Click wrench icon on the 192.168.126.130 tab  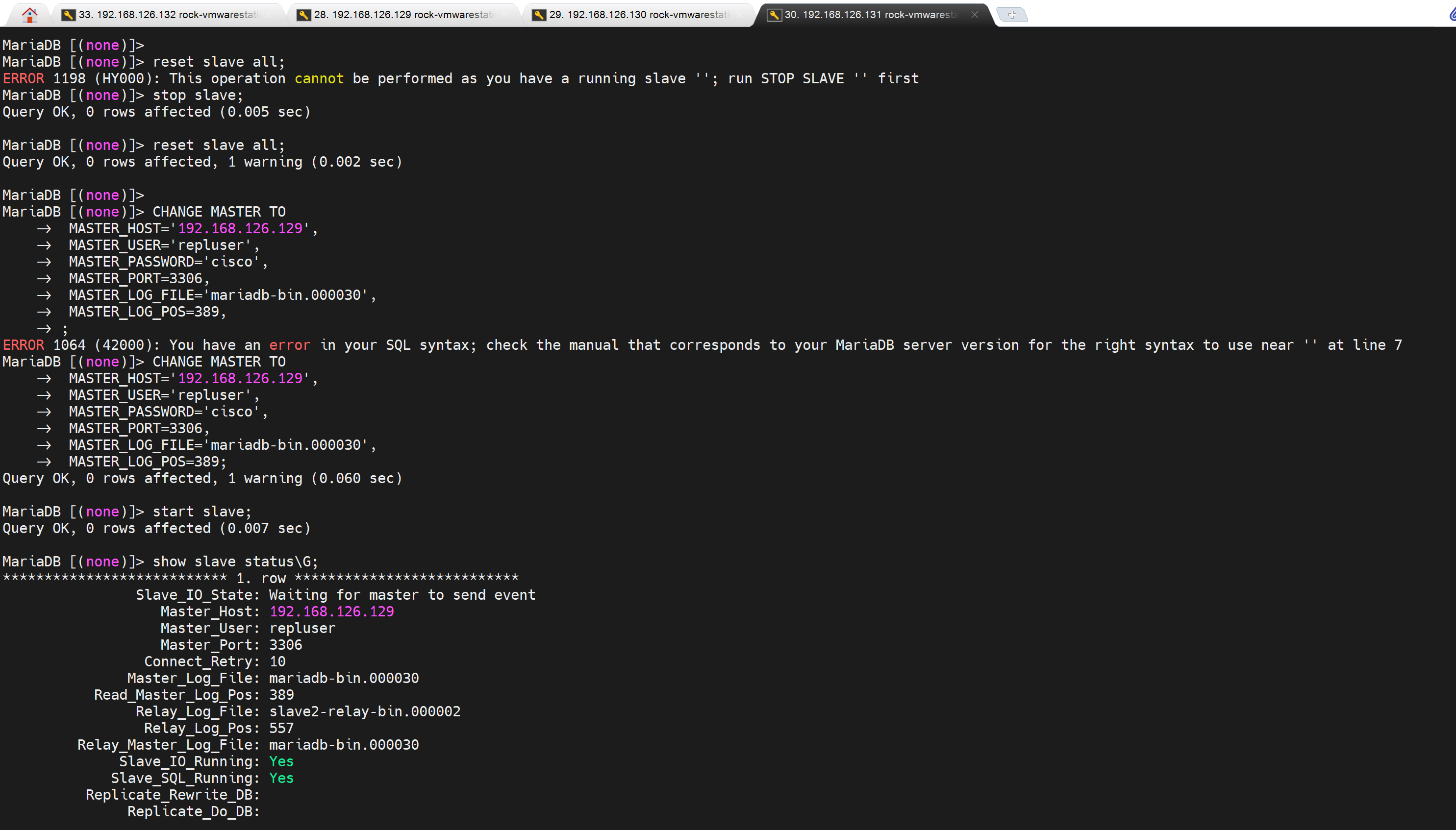click(x=539, y=15)
